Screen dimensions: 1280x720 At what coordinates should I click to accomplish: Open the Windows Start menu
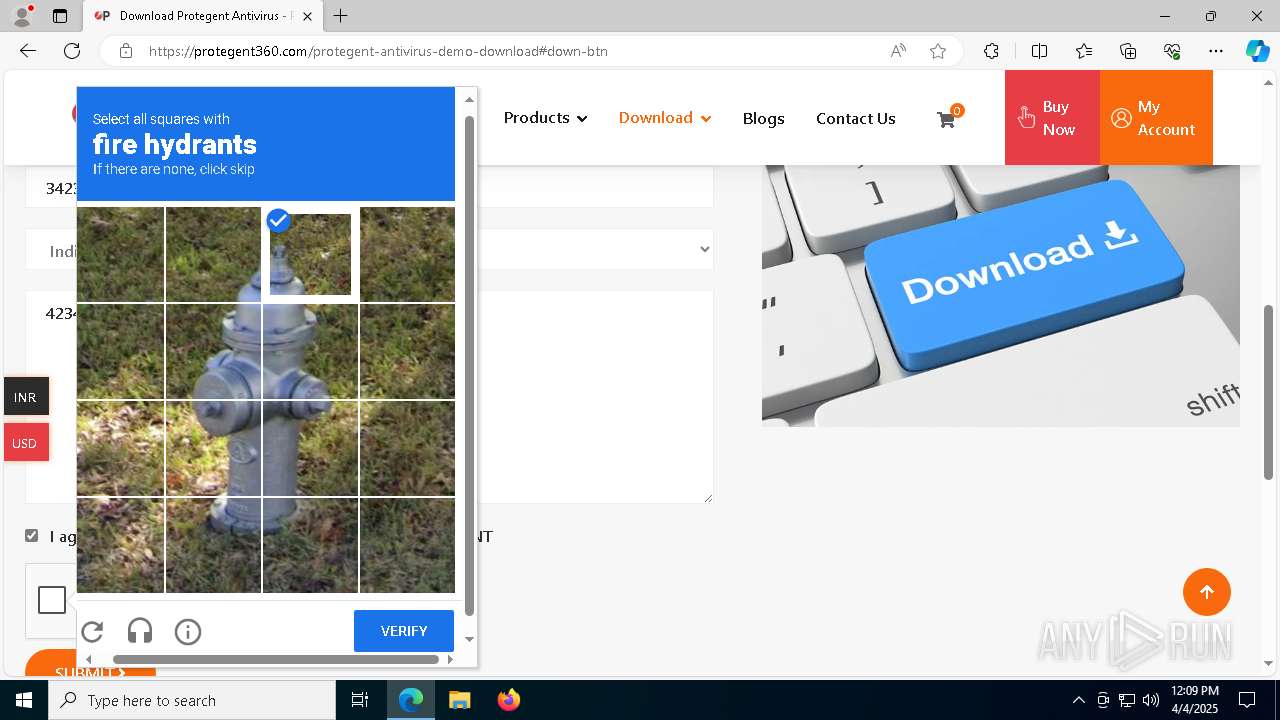(x=24, y=700)
